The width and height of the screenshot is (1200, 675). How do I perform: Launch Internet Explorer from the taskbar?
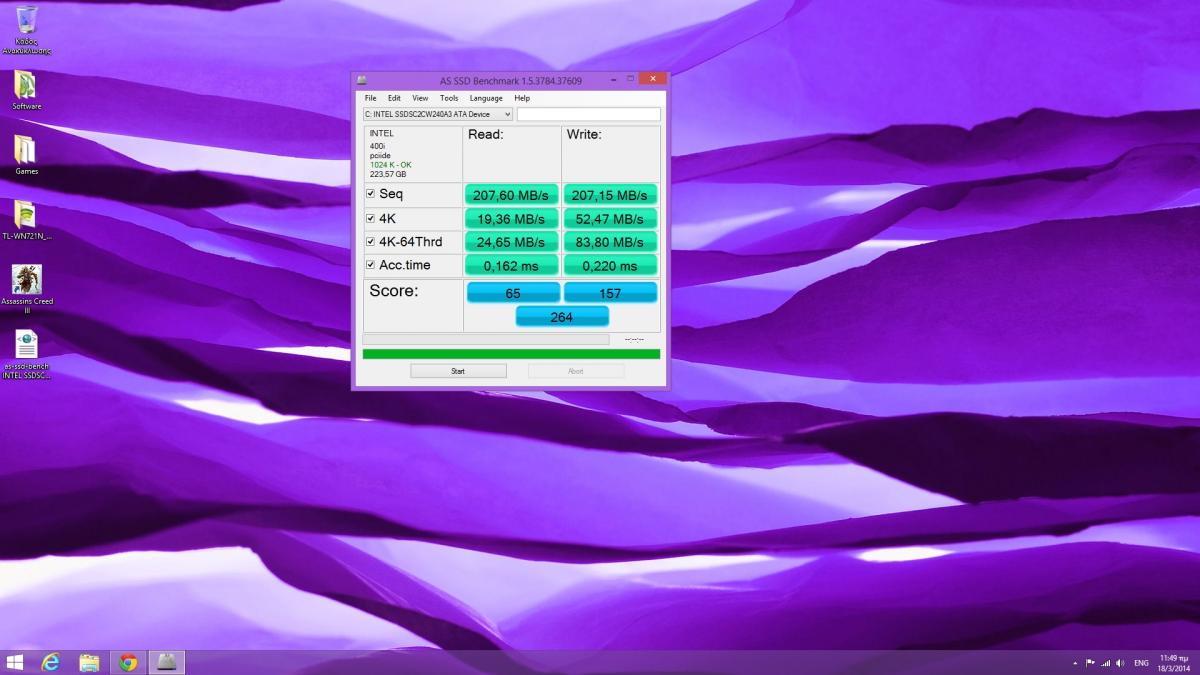point(51,662)
